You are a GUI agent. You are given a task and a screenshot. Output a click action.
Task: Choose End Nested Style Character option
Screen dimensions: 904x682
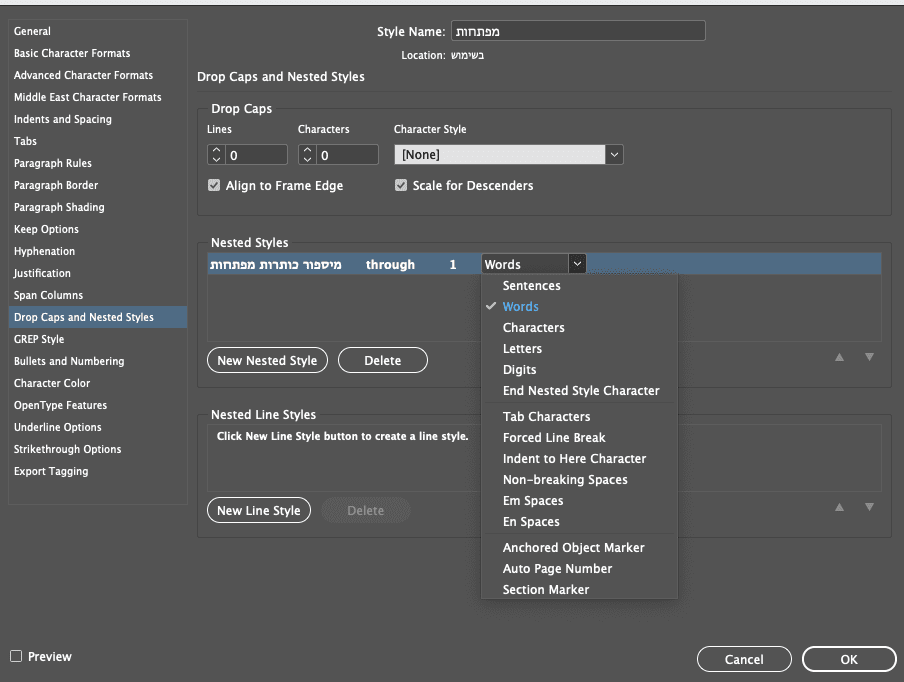click(x=580, y=391)
